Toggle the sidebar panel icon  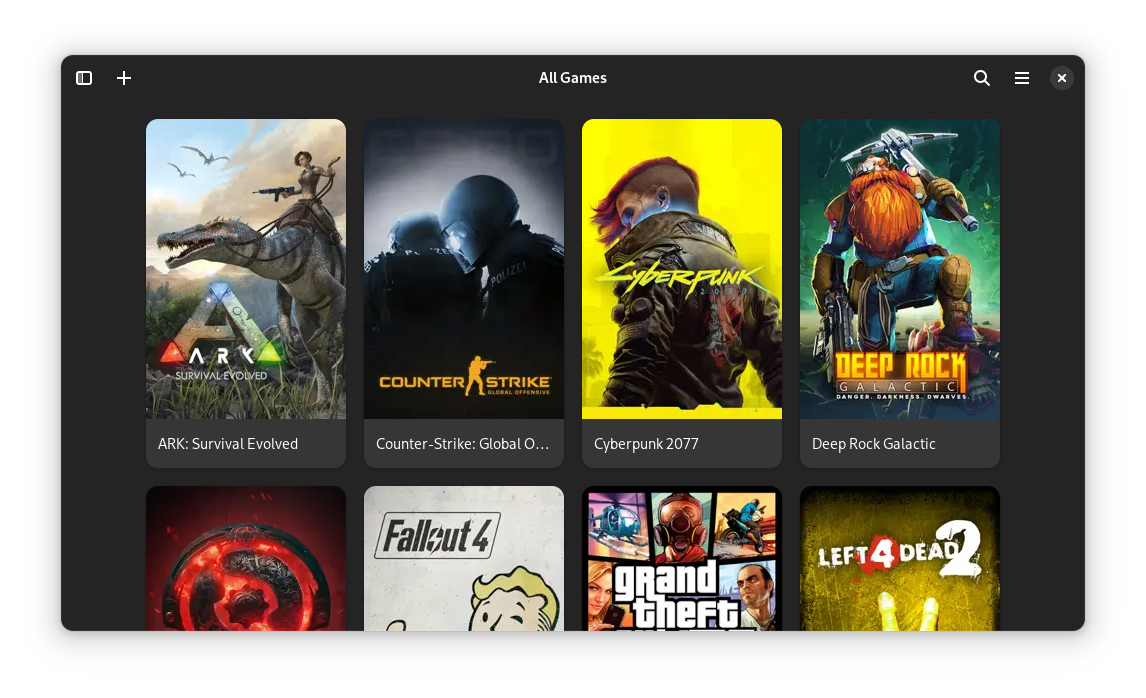click(x=84, y=78)
